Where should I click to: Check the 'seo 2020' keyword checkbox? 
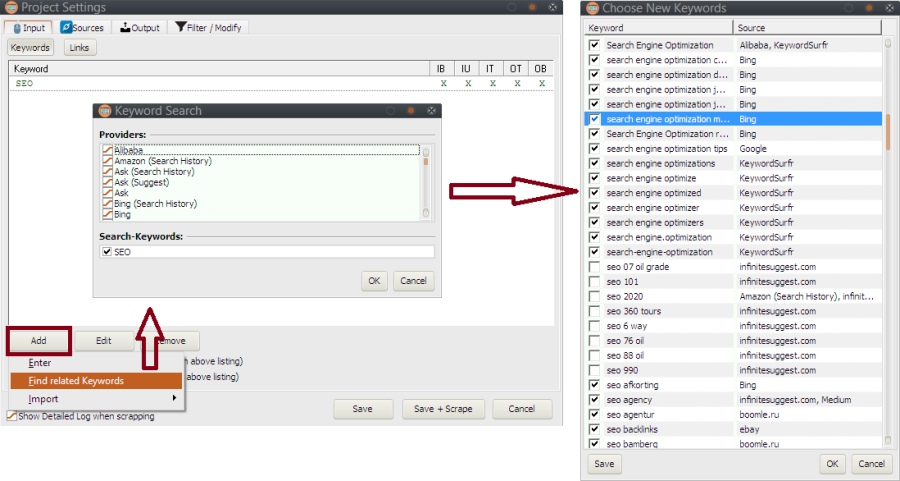coord(595,297)
